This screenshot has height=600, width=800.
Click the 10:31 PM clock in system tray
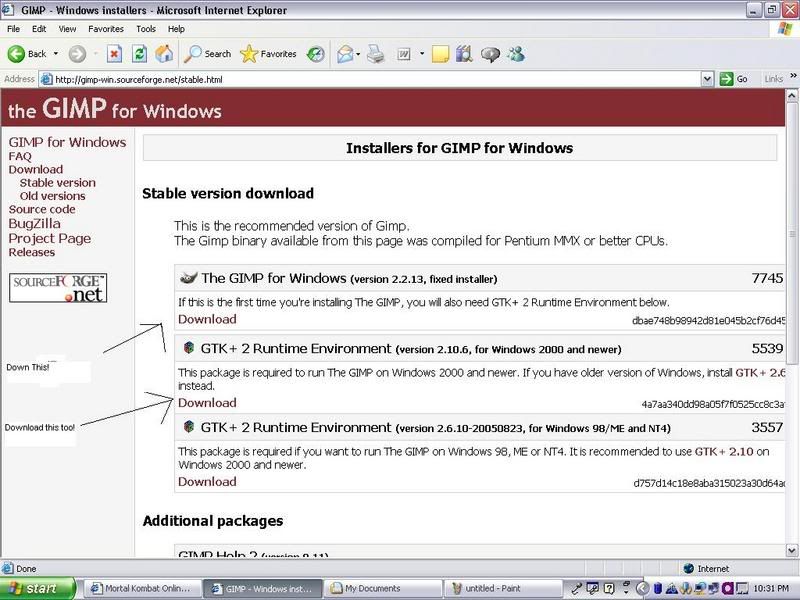(x=771, y=588)
